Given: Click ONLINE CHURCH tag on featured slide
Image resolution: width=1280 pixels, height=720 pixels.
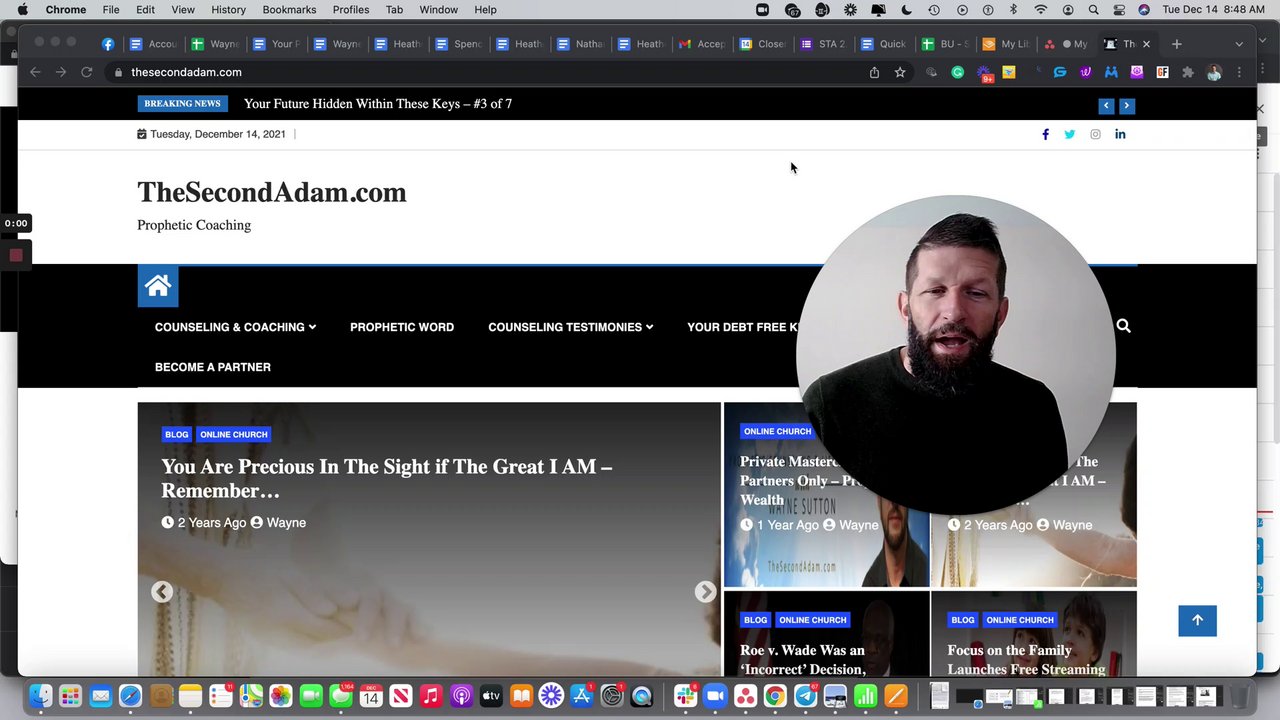Looking at the screenshot, I should click(234, 434).
